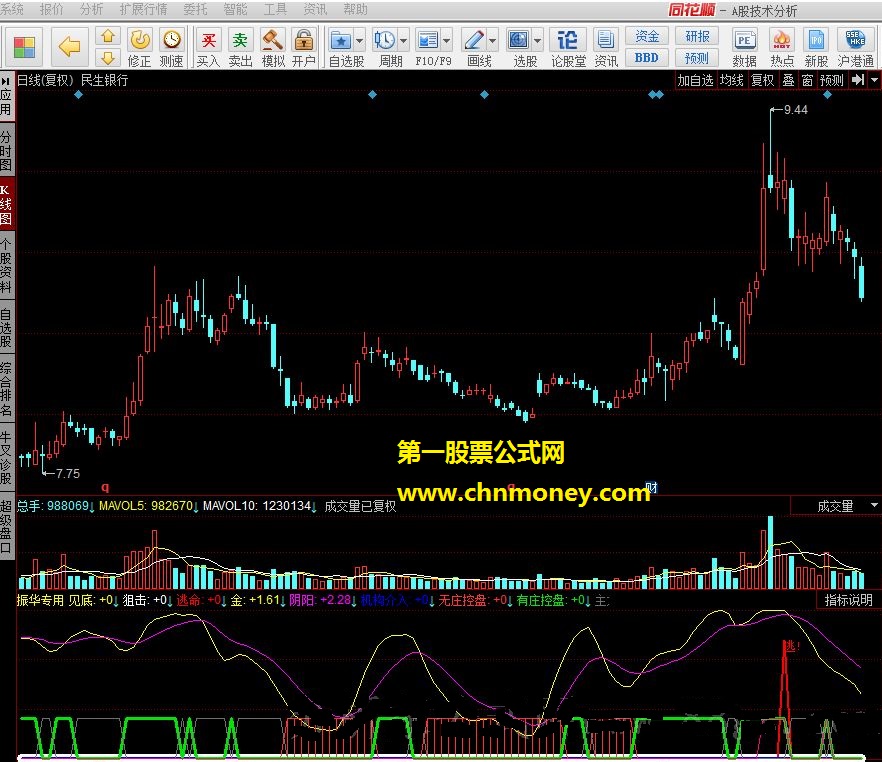Toggle the 叠 overlay option
Viewport: 882px width, 762px height.
(788, 80)
